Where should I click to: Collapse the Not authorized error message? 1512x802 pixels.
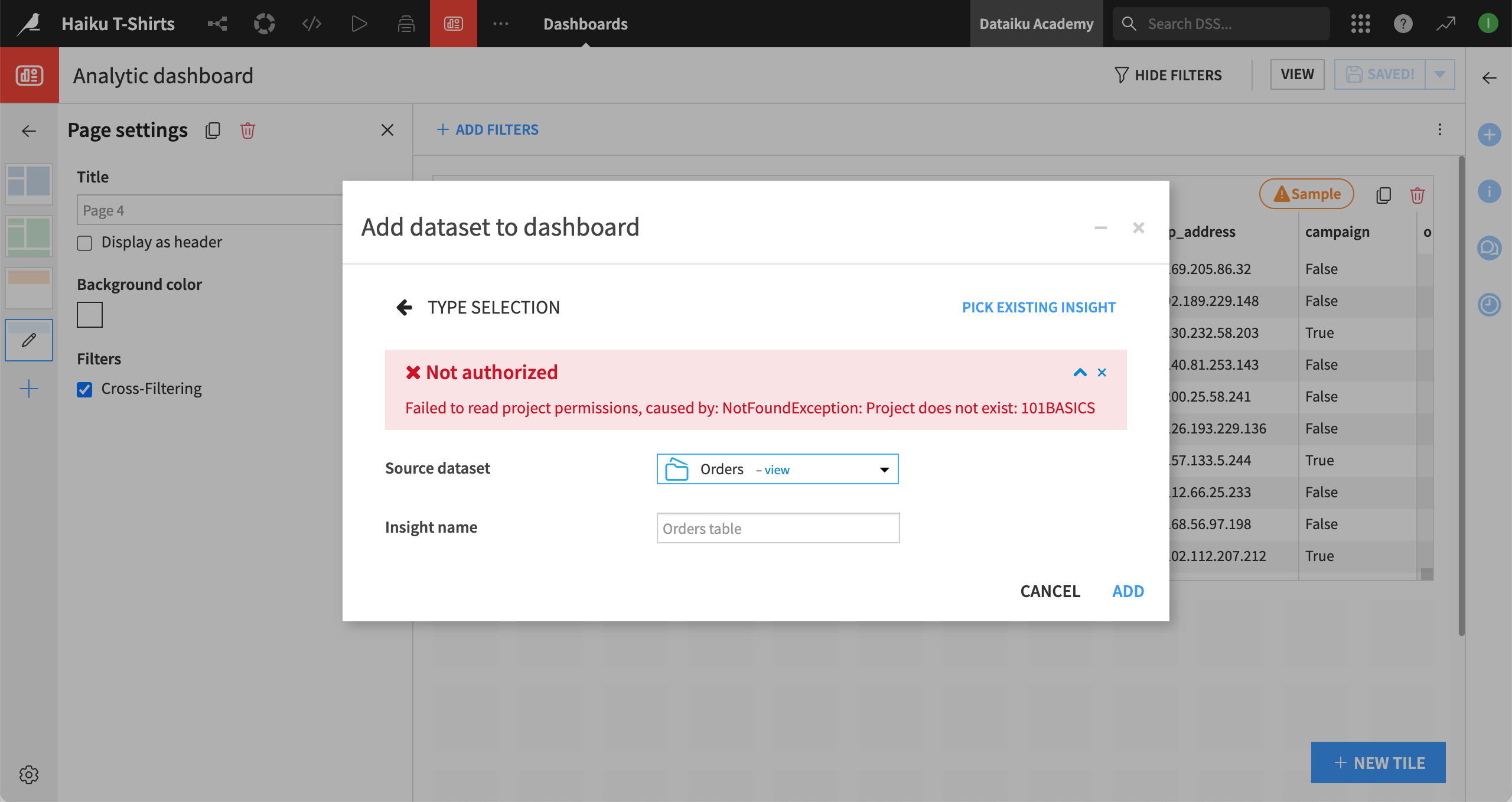pyautogui.click(x=1080, y=373)
